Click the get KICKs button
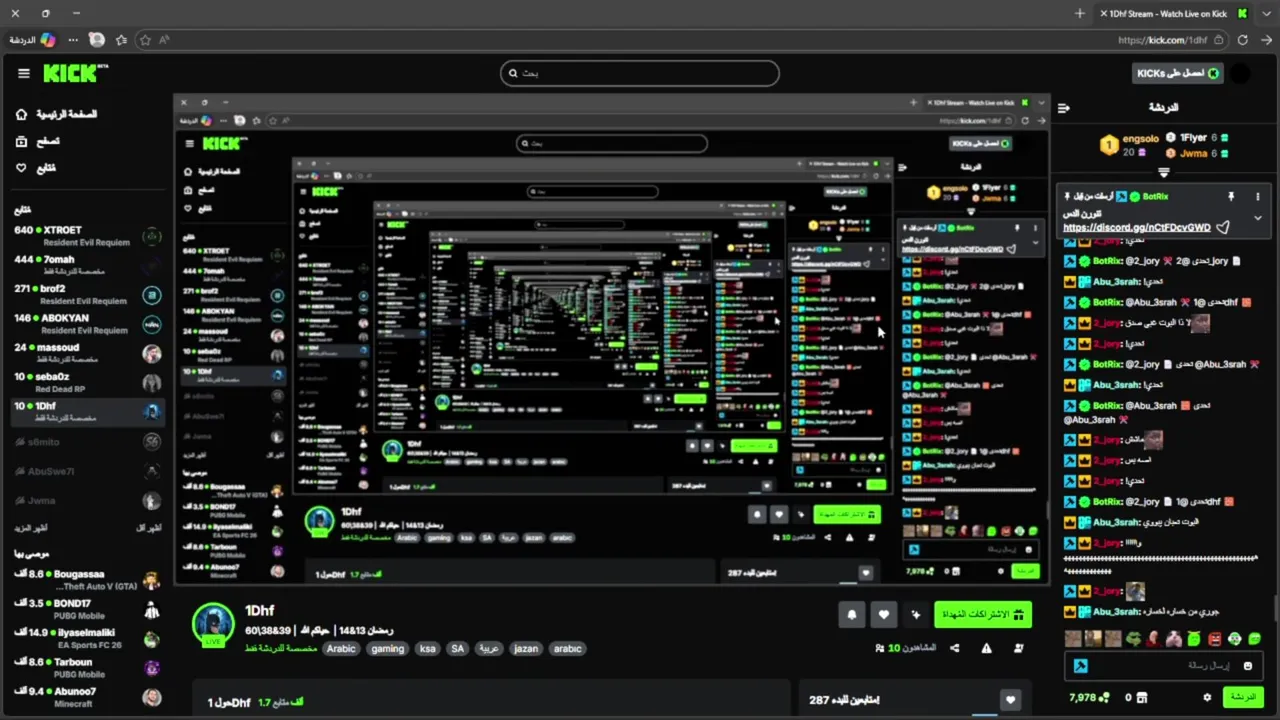 click(x=1178, y=73)
